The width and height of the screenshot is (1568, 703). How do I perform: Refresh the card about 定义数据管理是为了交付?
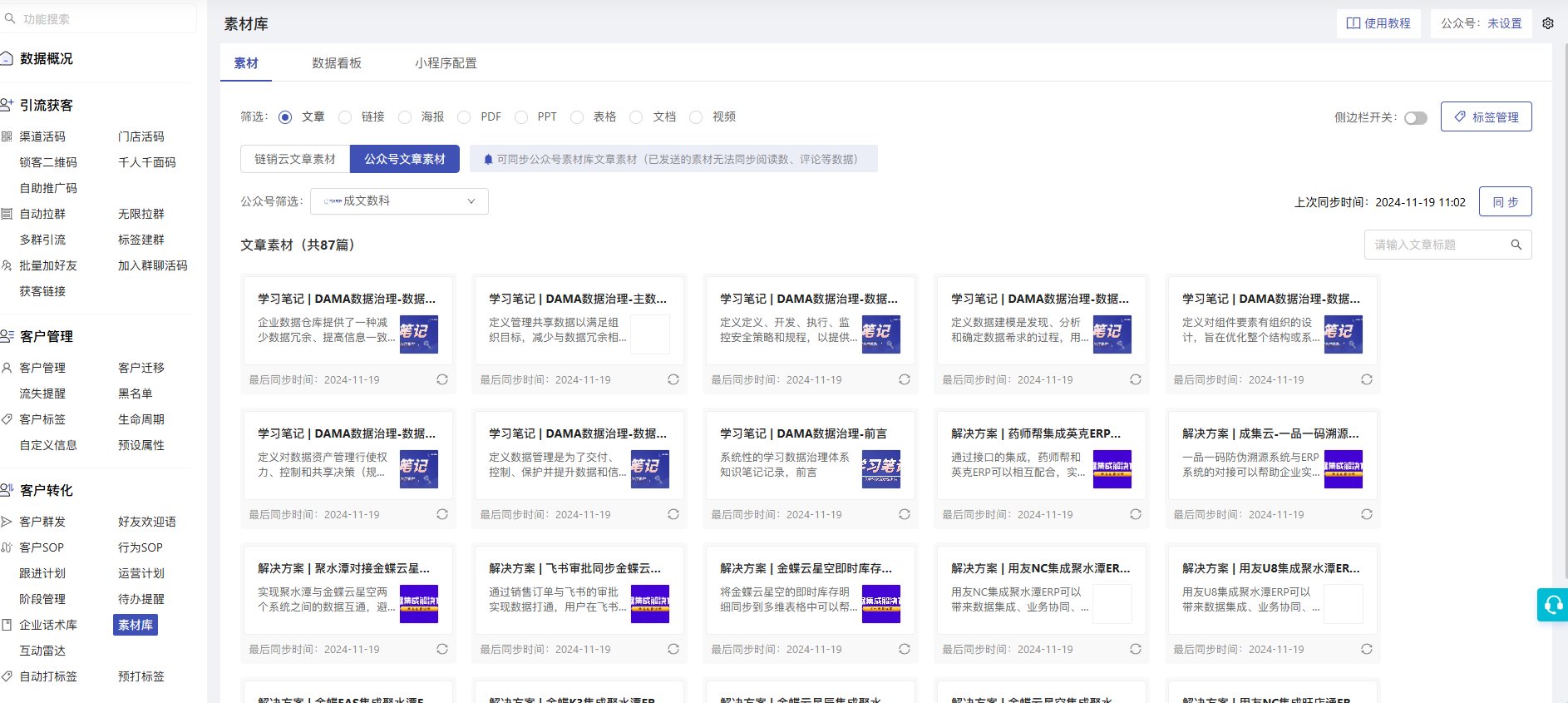(x=673, y=514)
